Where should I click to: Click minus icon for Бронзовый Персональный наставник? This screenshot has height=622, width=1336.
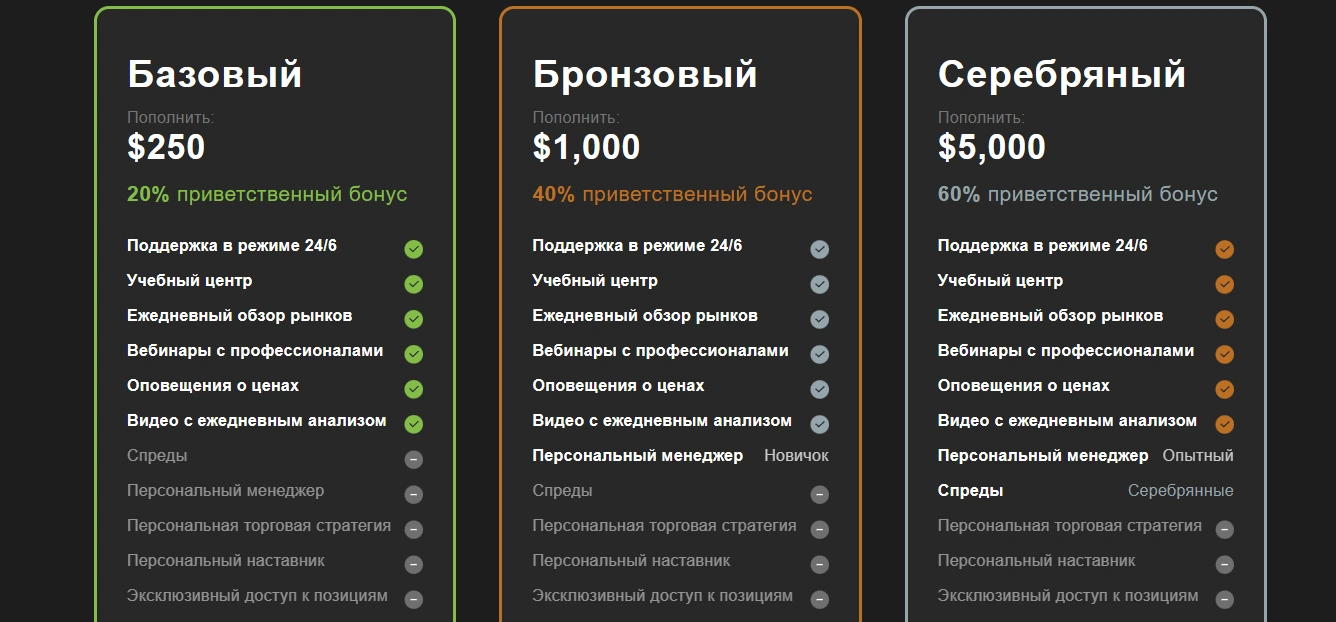pos(820,564)
